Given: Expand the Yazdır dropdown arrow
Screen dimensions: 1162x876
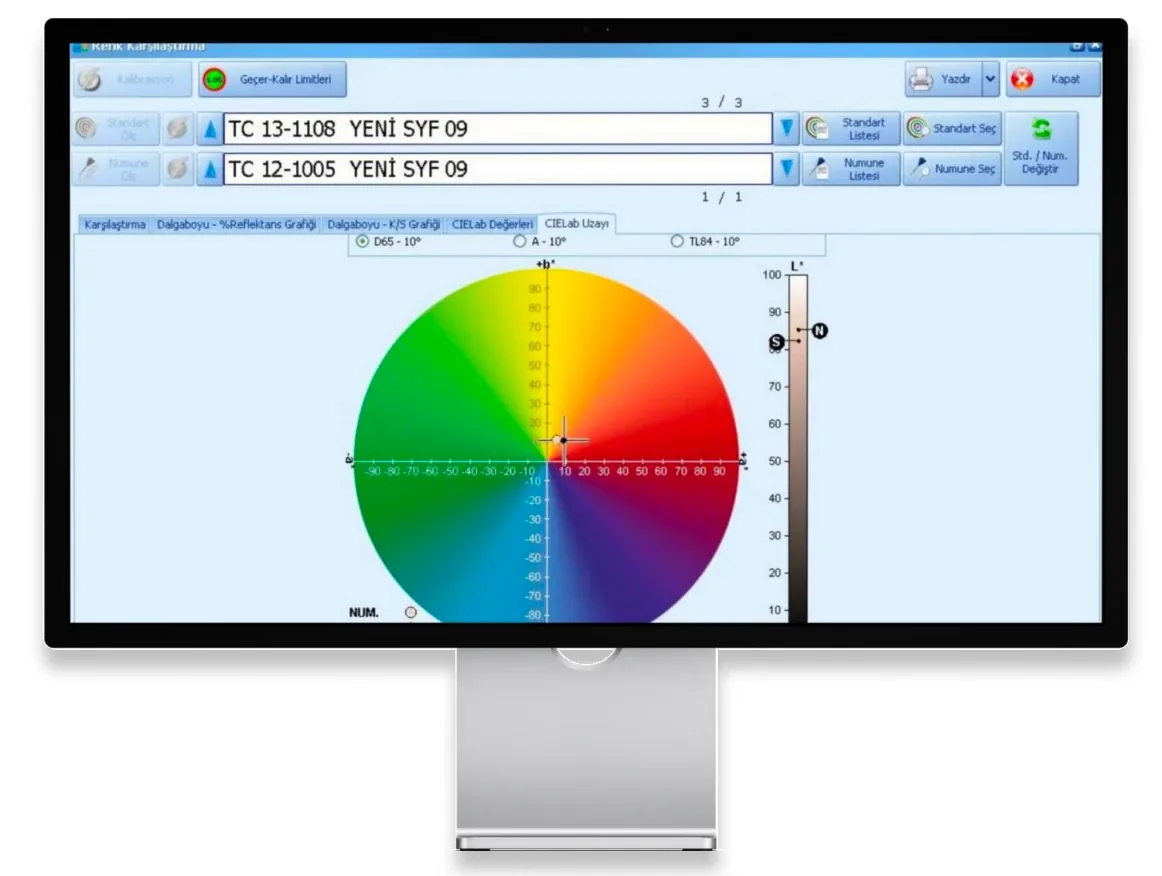Looking at the screenshot, I should coord(991,79).
